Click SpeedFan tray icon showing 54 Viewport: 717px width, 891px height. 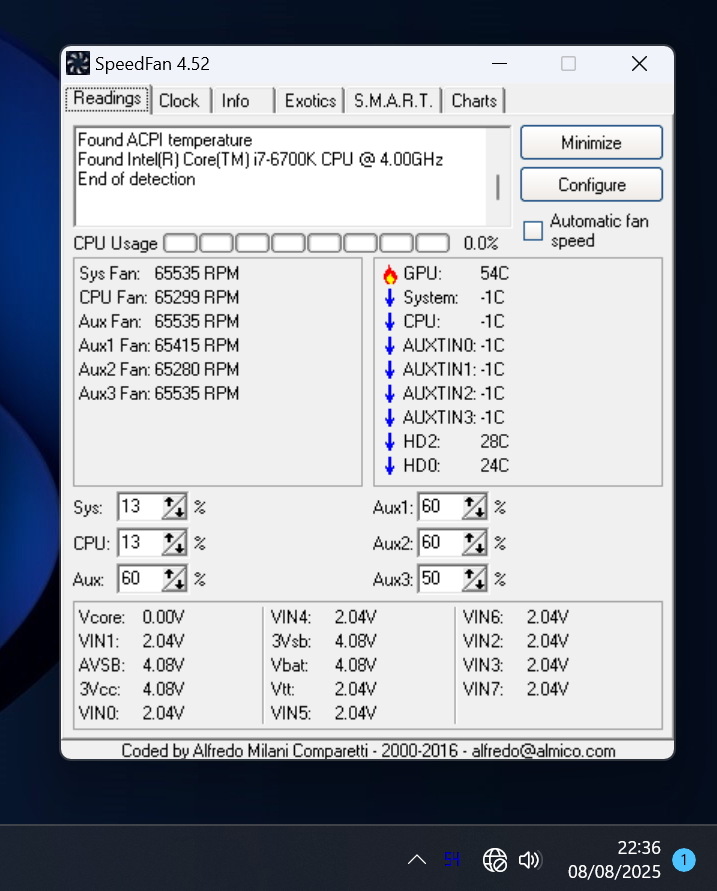[x=452, y=859]
